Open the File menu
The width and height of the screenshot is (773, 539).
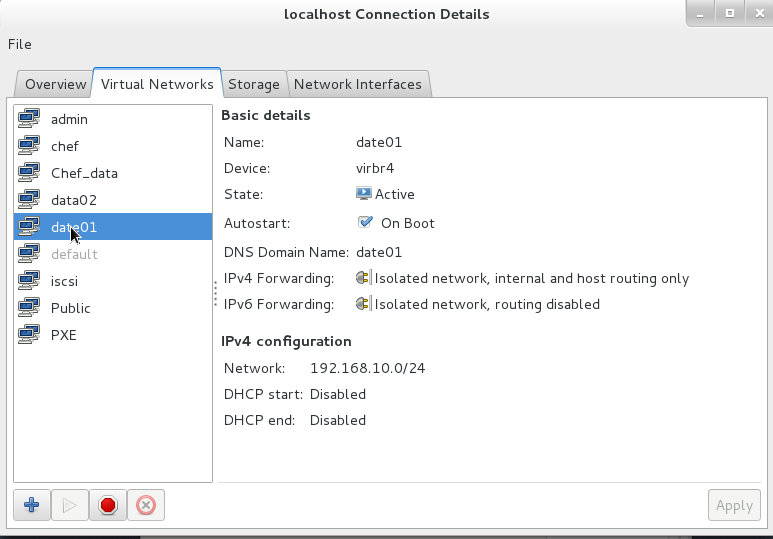[x=20, y=44]
